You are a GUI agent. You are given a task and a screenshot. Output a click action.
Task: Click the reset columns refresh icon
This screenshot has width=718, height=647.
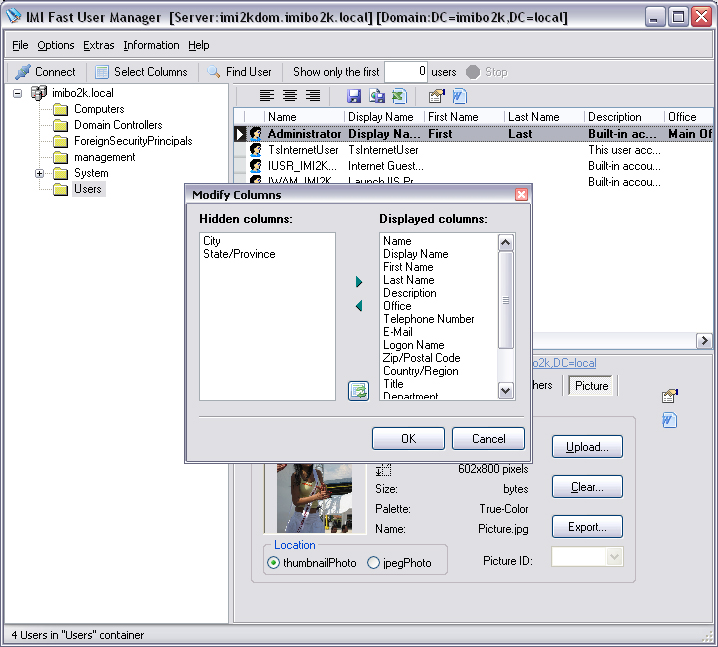[359, 391]
